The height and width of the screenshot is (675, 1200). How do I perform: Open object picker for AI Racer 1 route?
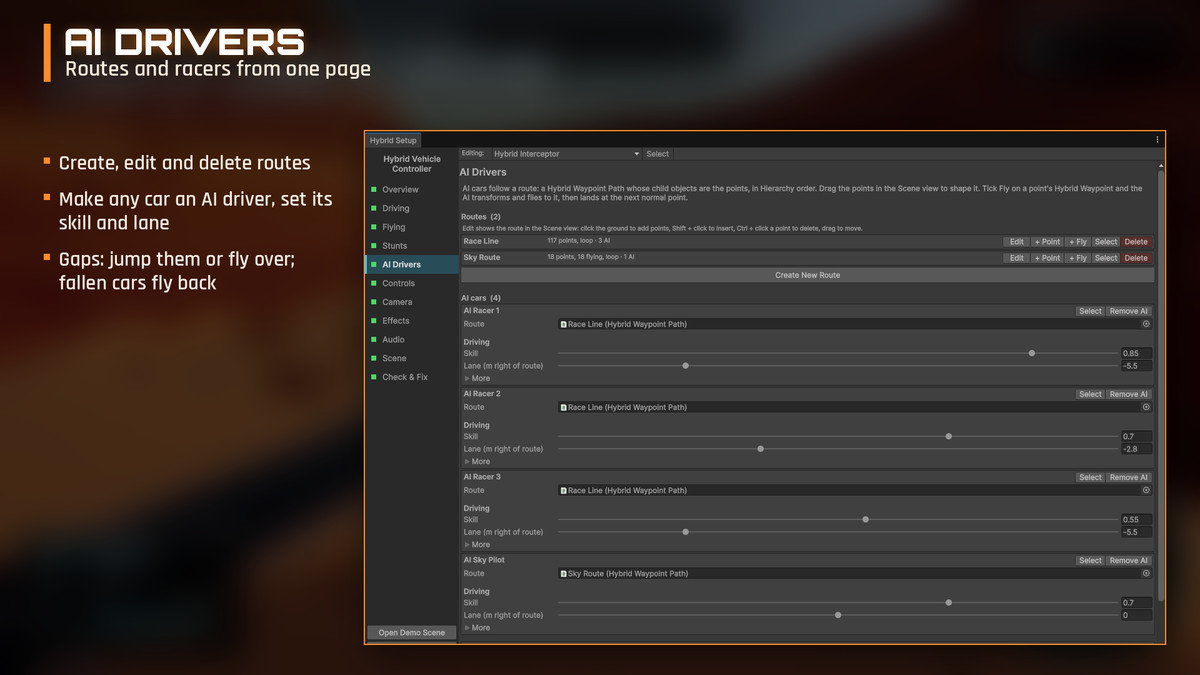tap(1146, 324)
